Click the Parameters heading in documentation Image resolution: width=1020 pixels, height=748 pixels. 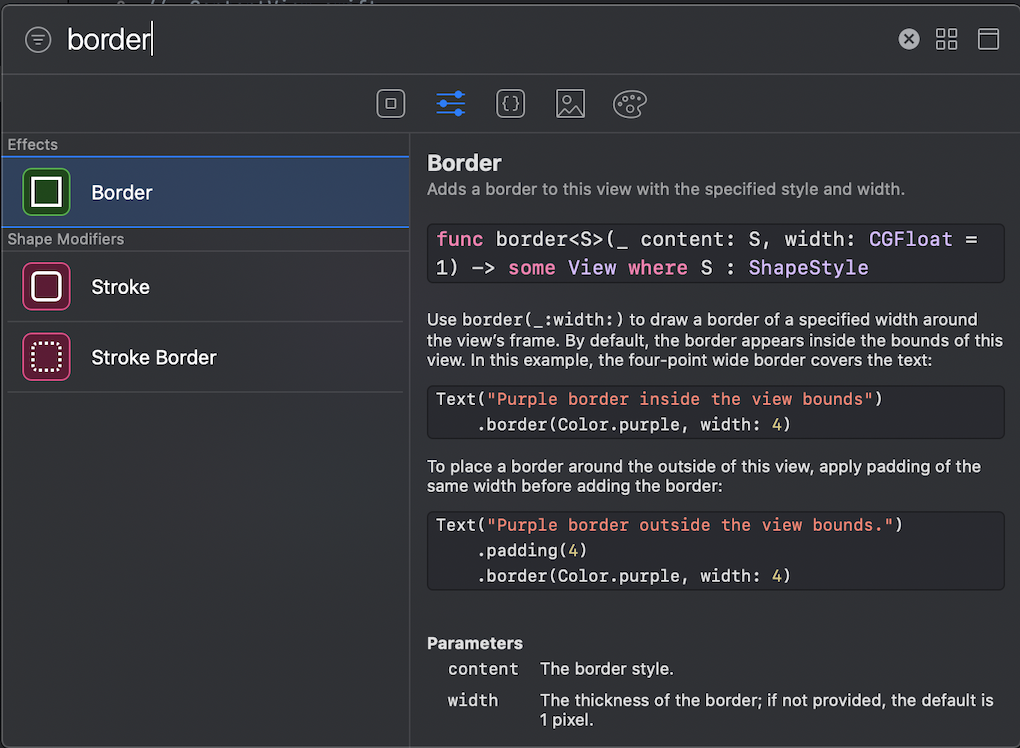tap(475, 643)
